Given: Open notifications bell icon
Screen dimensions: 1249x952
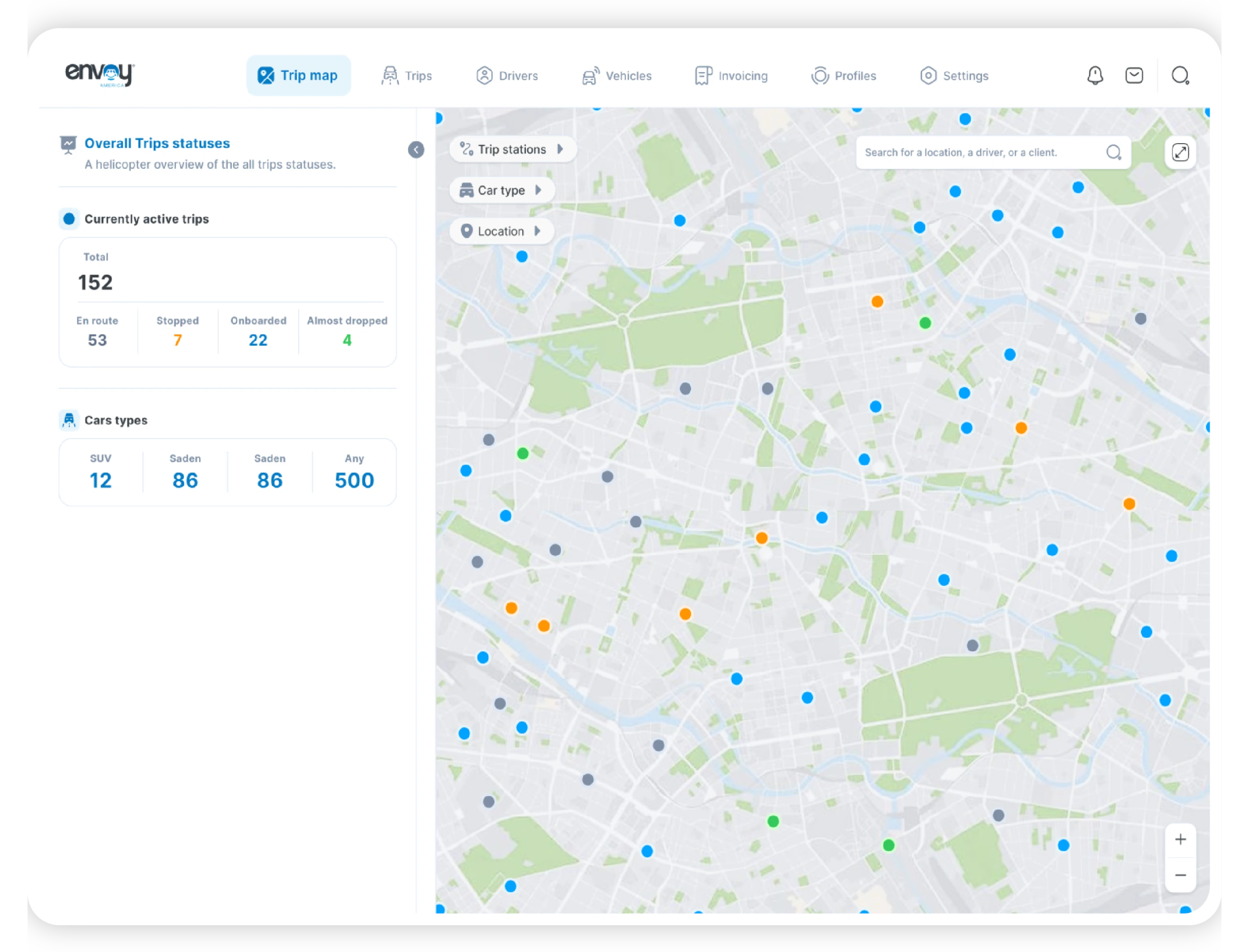Looking at the screenshot, I should tap(1095, 75).
